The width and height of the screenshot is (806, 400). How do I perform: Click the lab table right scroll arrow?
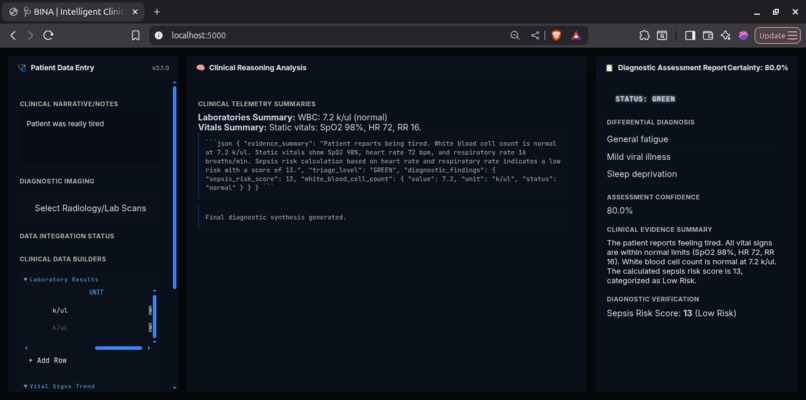point(149,348)
